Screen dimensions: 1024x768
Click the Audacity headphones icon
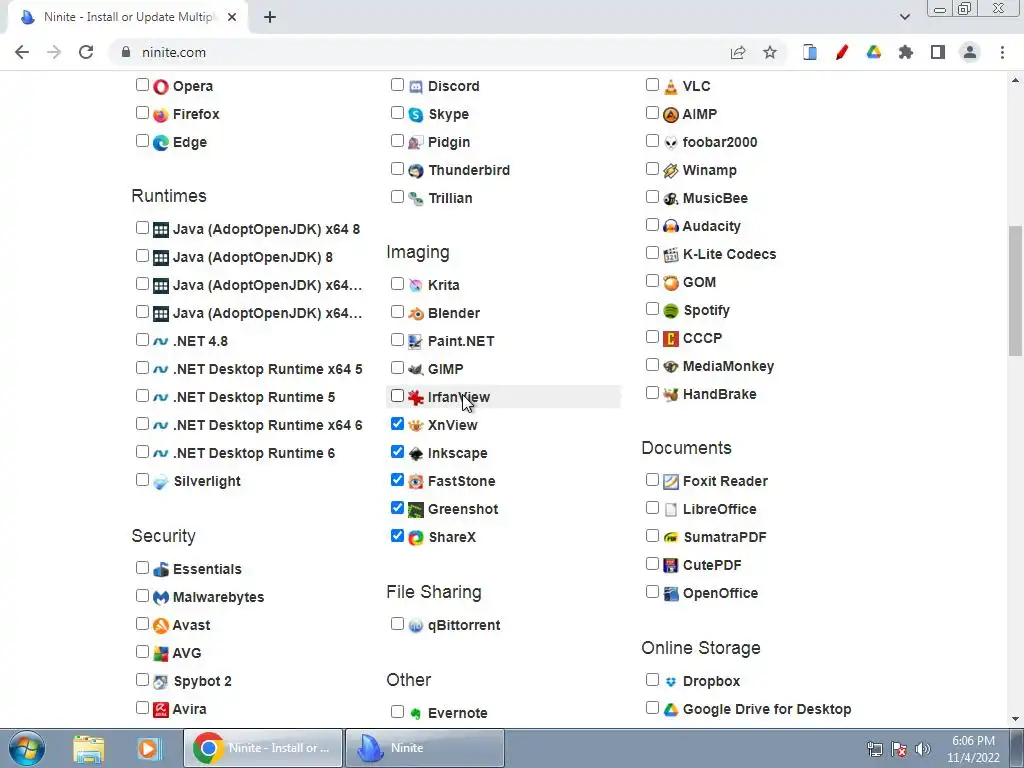[x=671, y=227]
